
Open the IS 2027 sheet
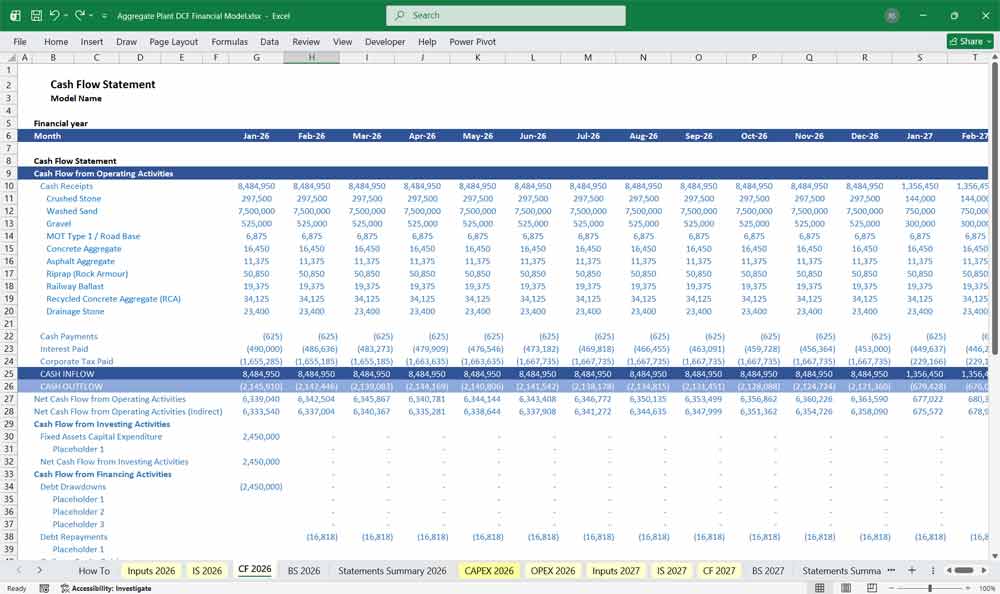coord(672,571)
